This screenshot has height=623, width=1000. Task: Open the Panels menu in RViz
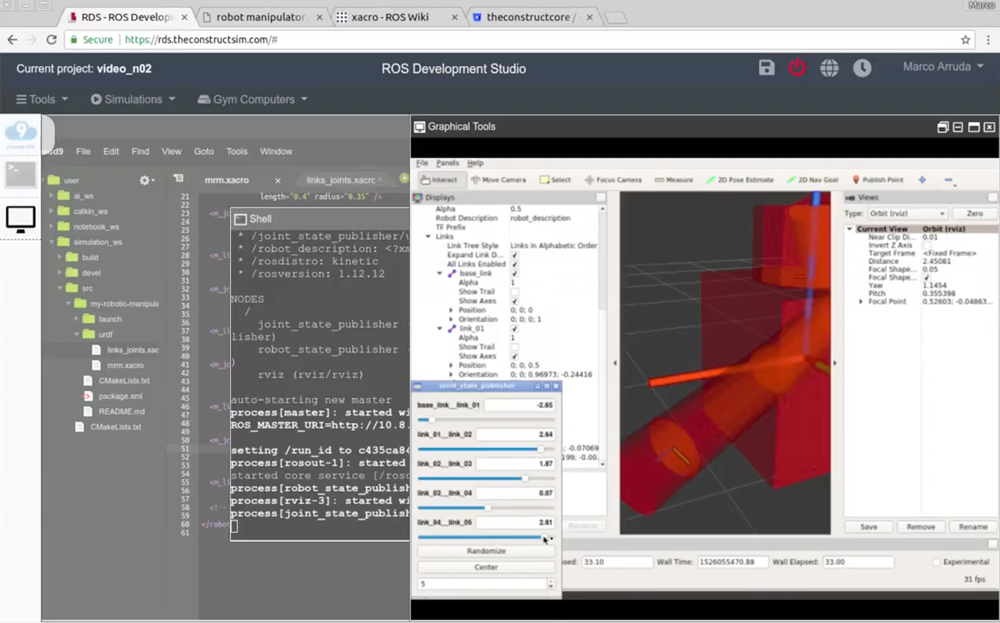coord(447,162)
